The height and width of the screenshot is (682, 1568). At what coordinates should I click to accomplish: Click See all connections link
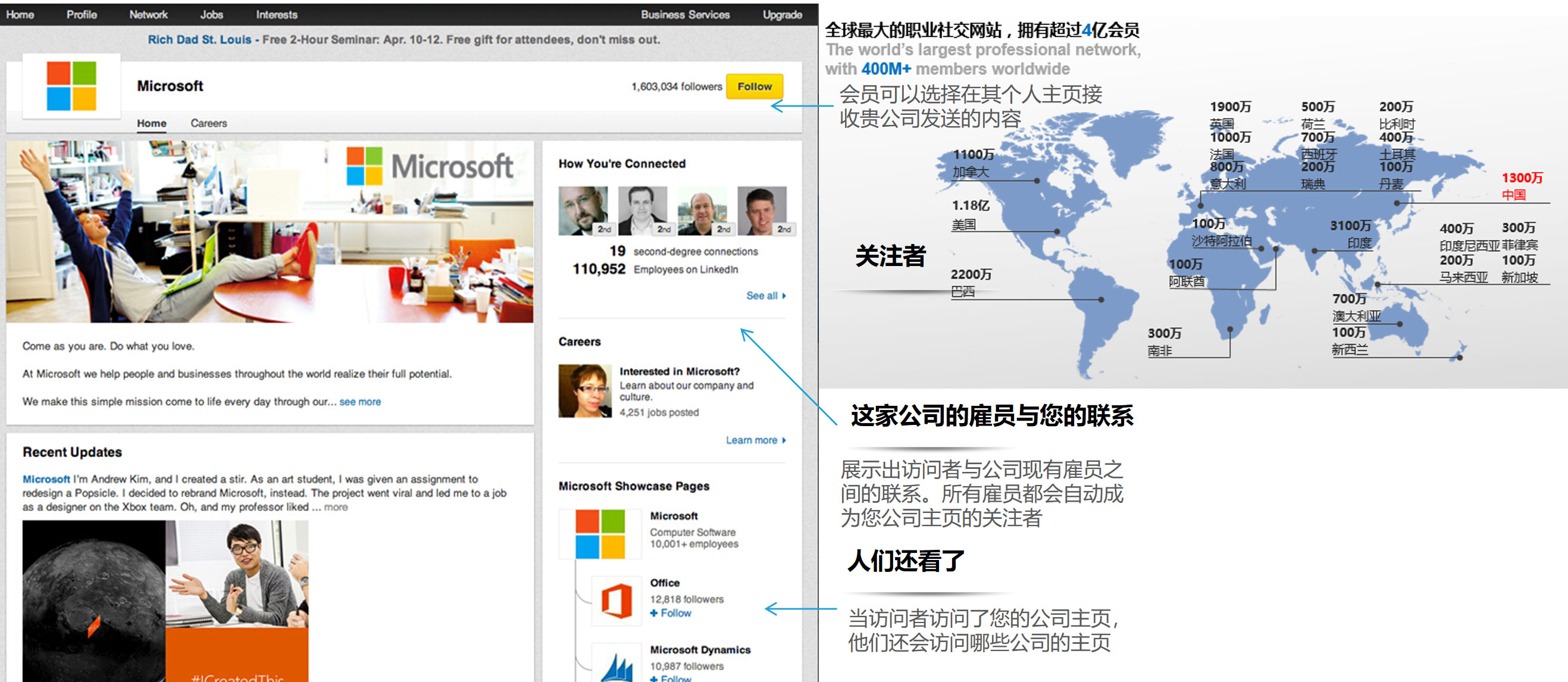pyautogui.click(x=766, y=296)
